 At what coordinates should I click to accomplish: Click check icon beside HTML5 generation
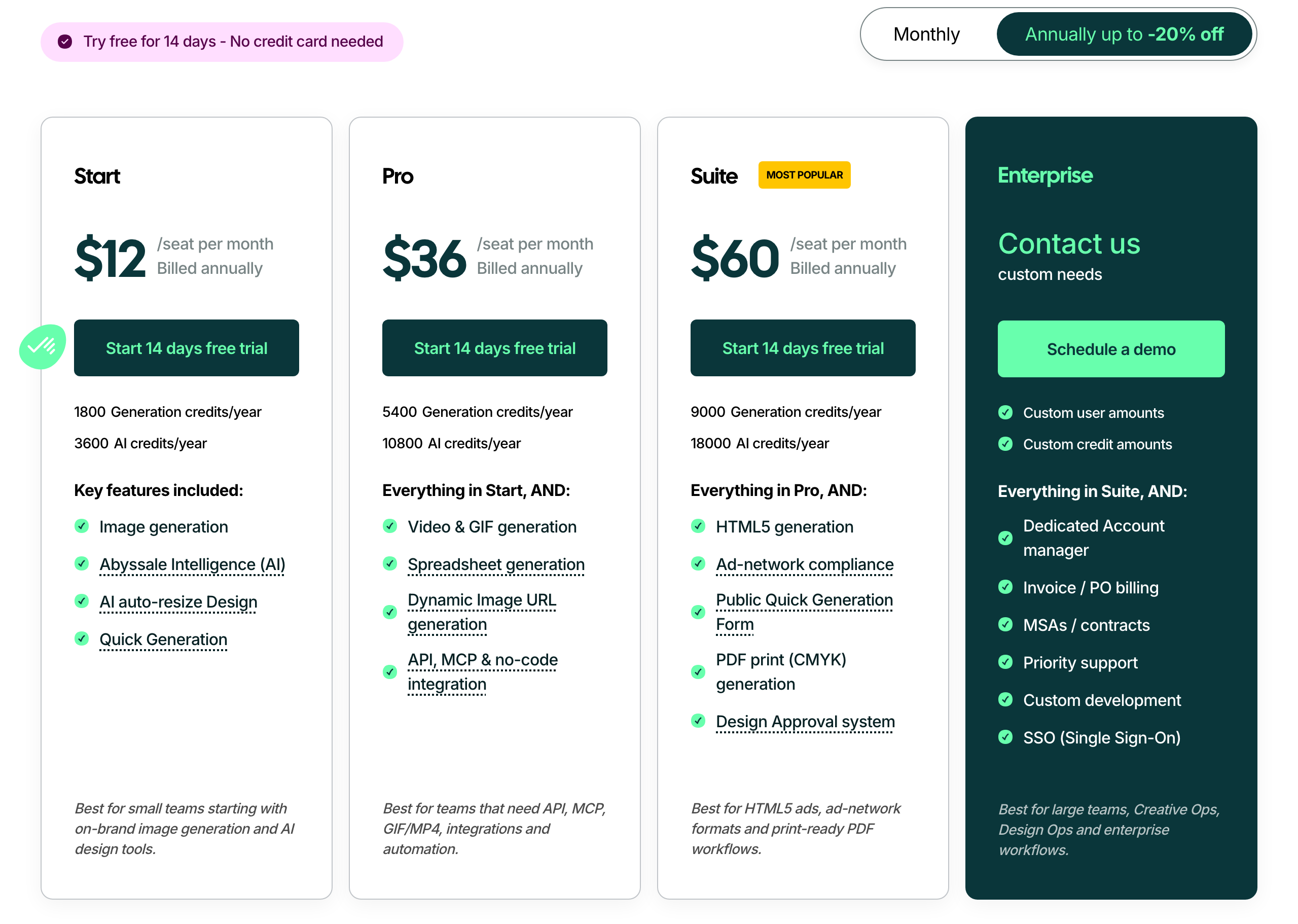[698, 526]
